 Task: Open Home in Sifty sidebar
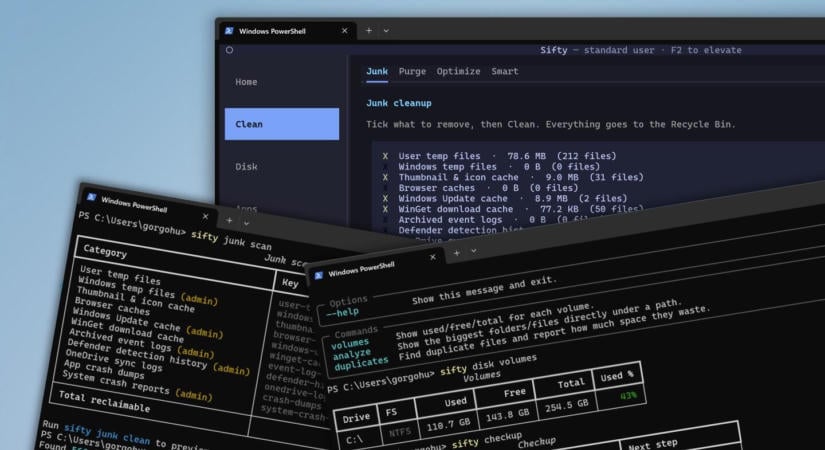pyautogui.click(x=246, y=82)
